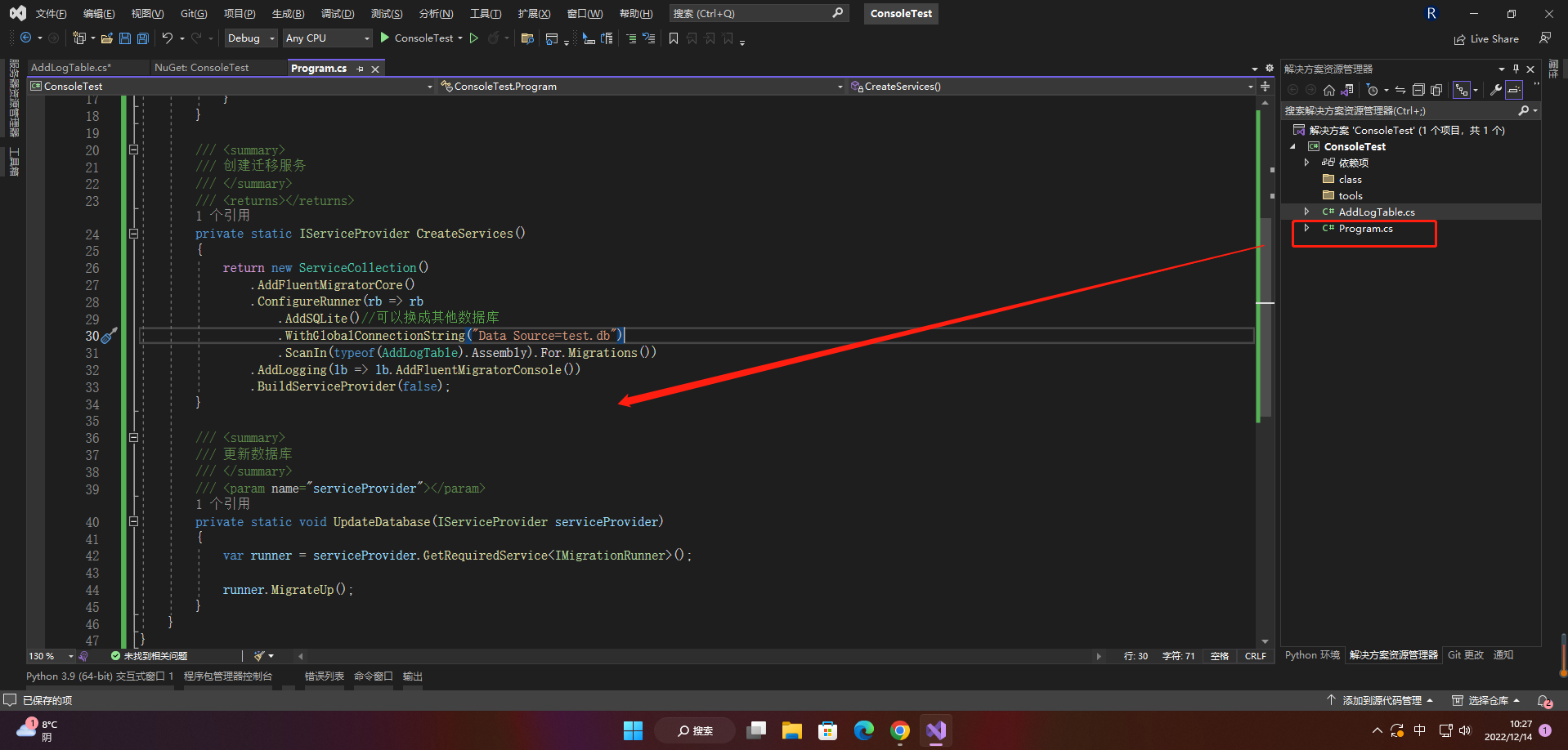Click the Uncomment Selected Lines icon

[x=649, y=38]
